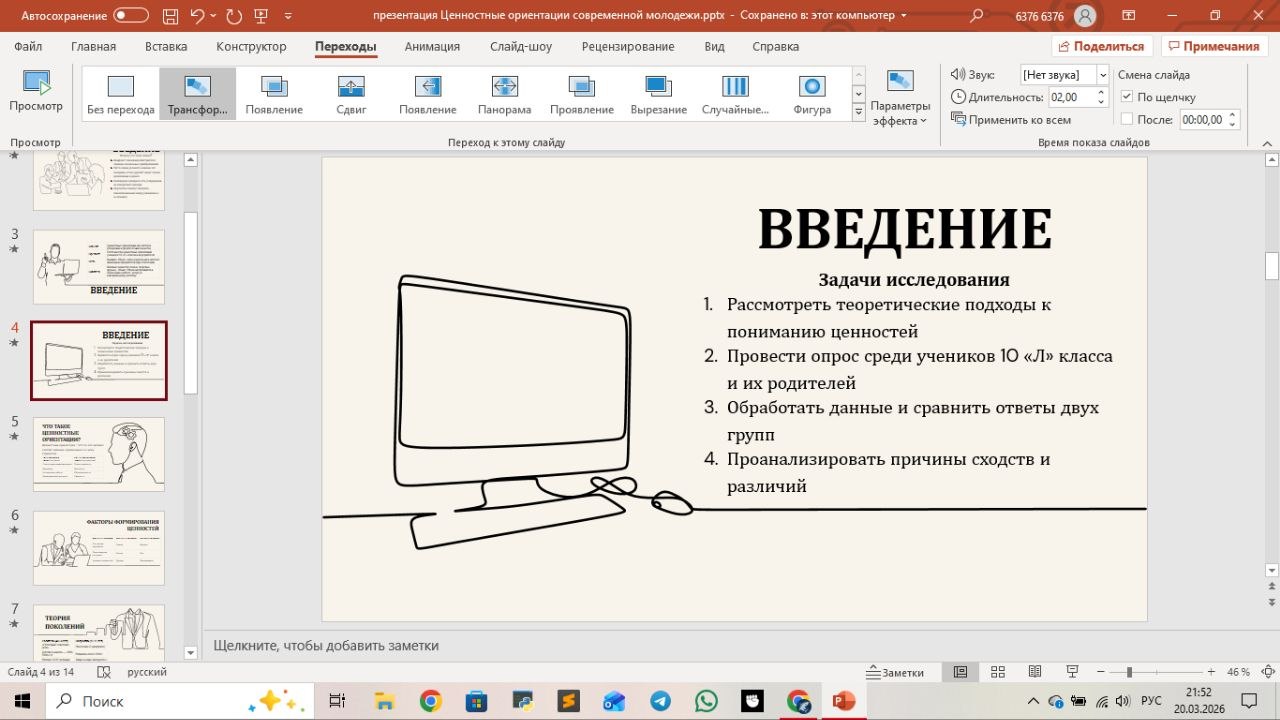Select slide 5 thumbnail
This screenshot has width=1280, height=720.
click(x=99, y=454)
